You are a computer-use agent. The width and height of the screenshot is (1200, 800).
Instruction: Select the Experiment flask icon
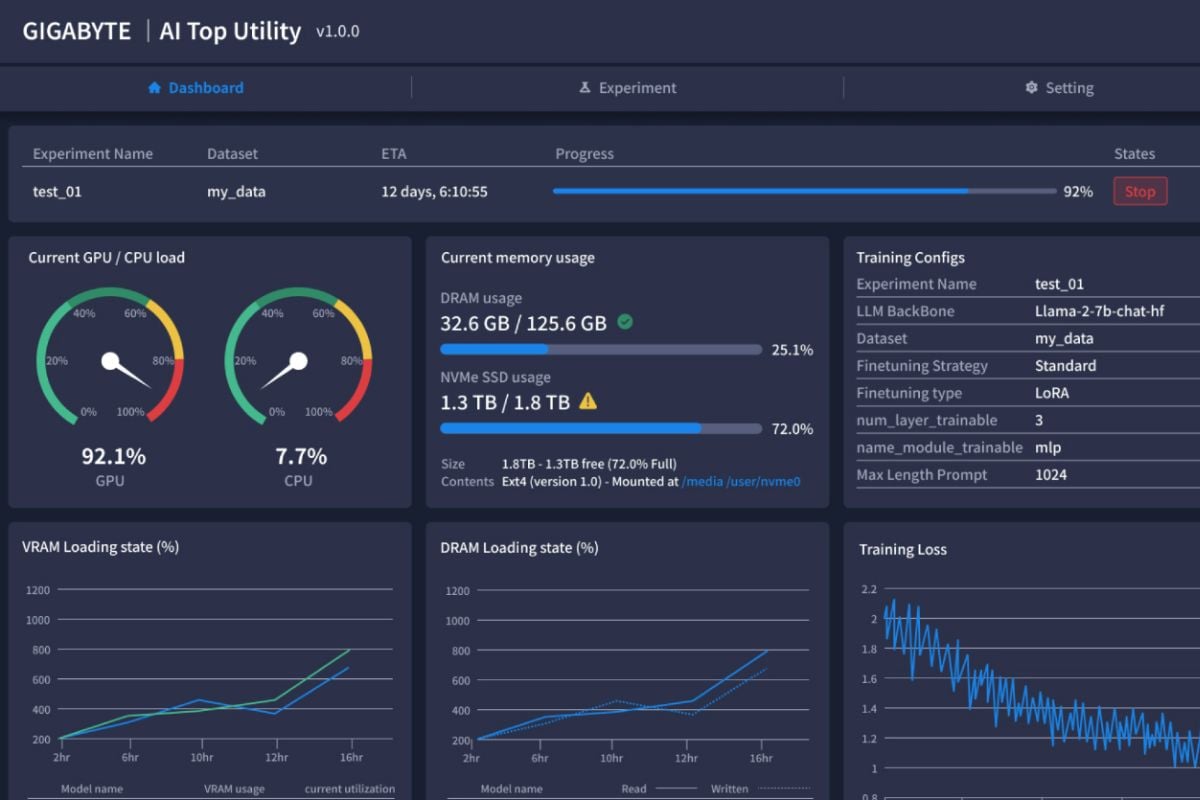coord(584,87)
